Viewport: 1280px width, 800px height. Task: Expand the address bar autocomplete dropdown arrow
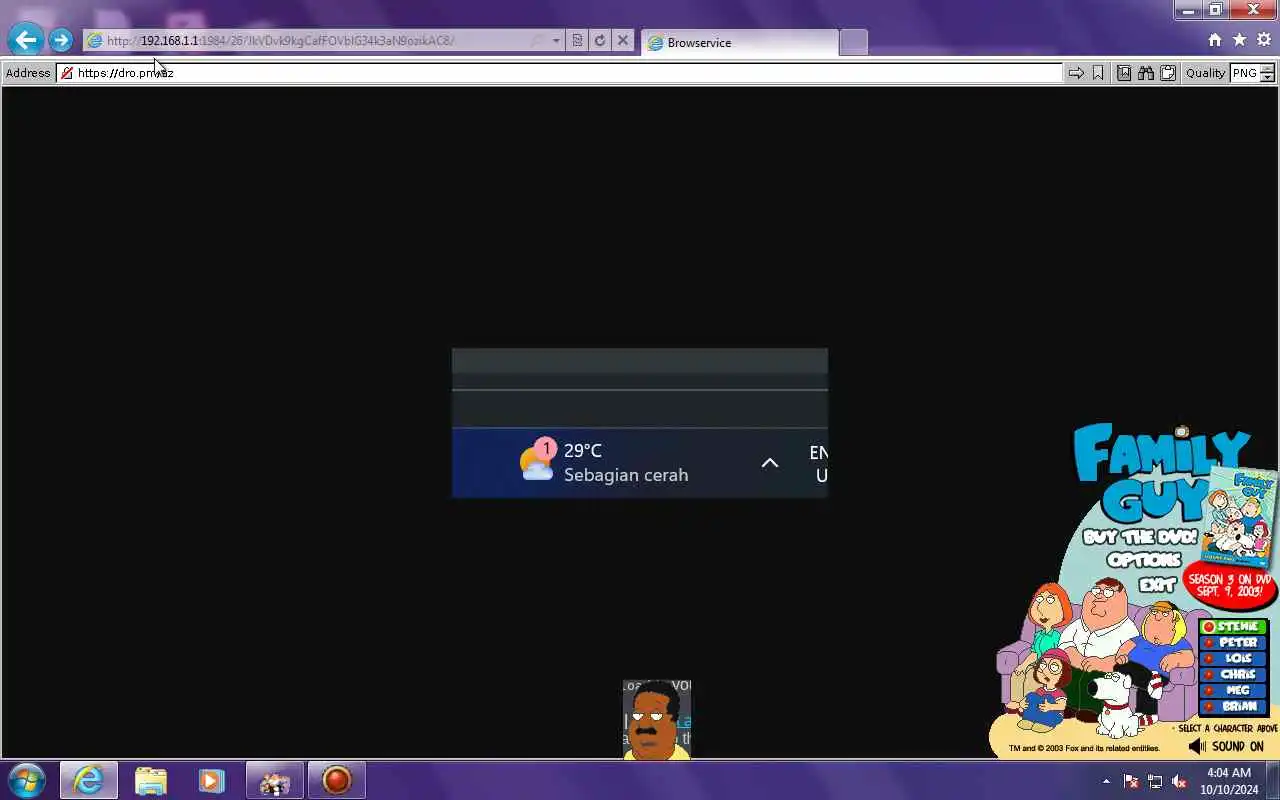point(556,41)
